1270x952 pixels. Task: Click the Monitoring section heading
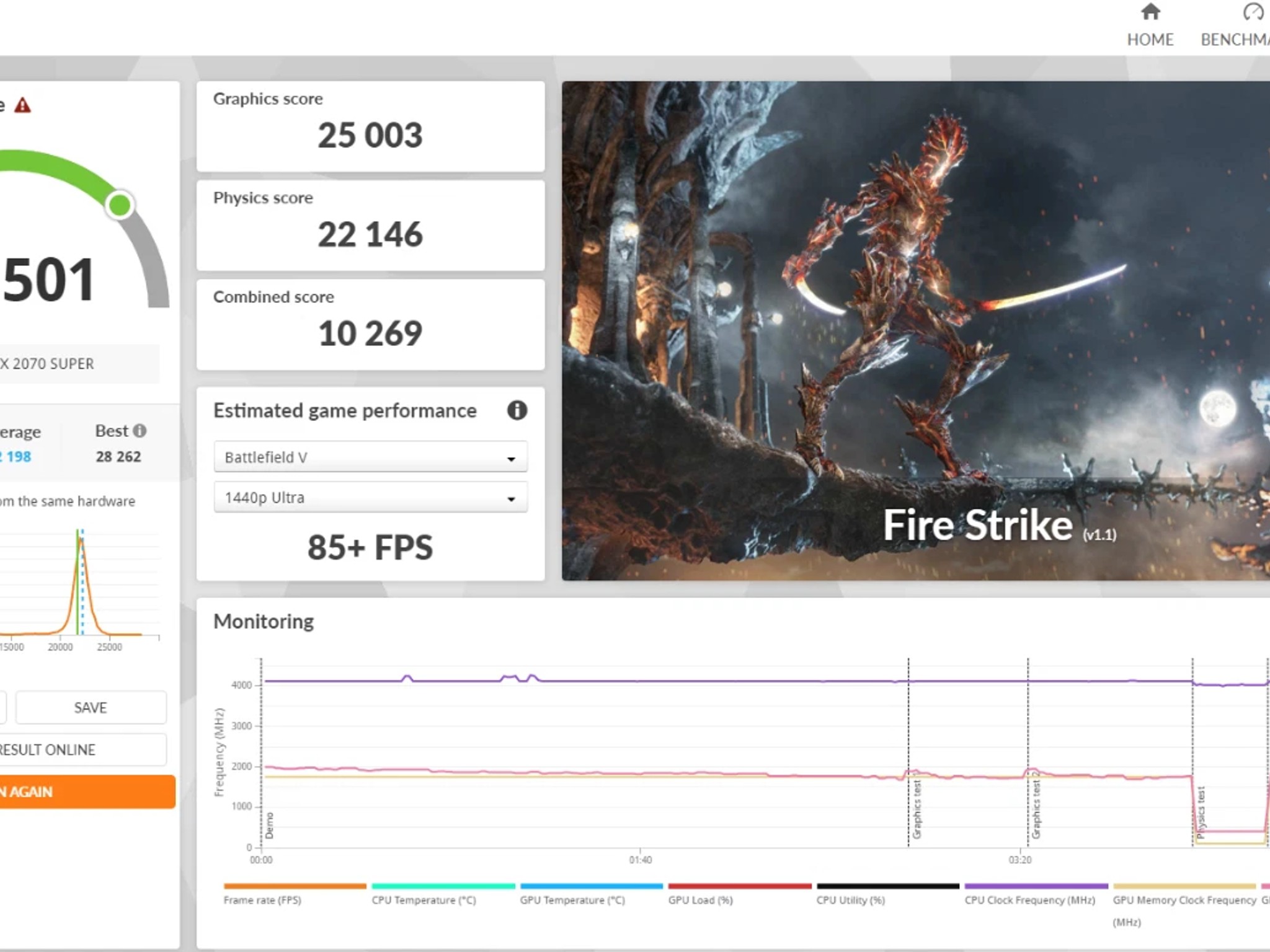click(264, 621)
